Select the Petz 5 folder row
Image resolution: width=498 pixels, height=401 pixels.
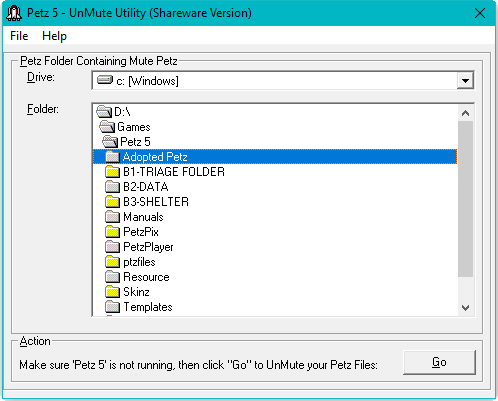pyautogui.click(x=275, y=142)
